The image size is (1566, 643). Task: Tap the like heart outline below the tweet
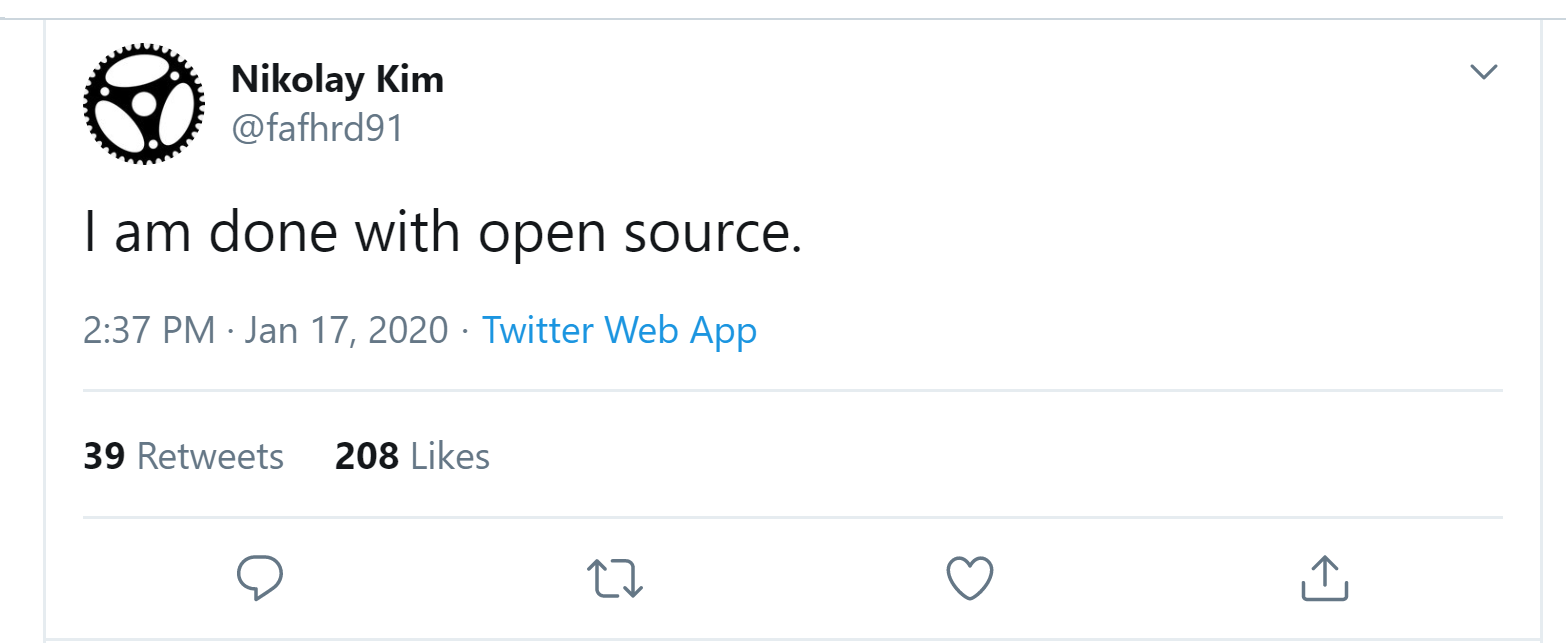[x=969, y=577]
